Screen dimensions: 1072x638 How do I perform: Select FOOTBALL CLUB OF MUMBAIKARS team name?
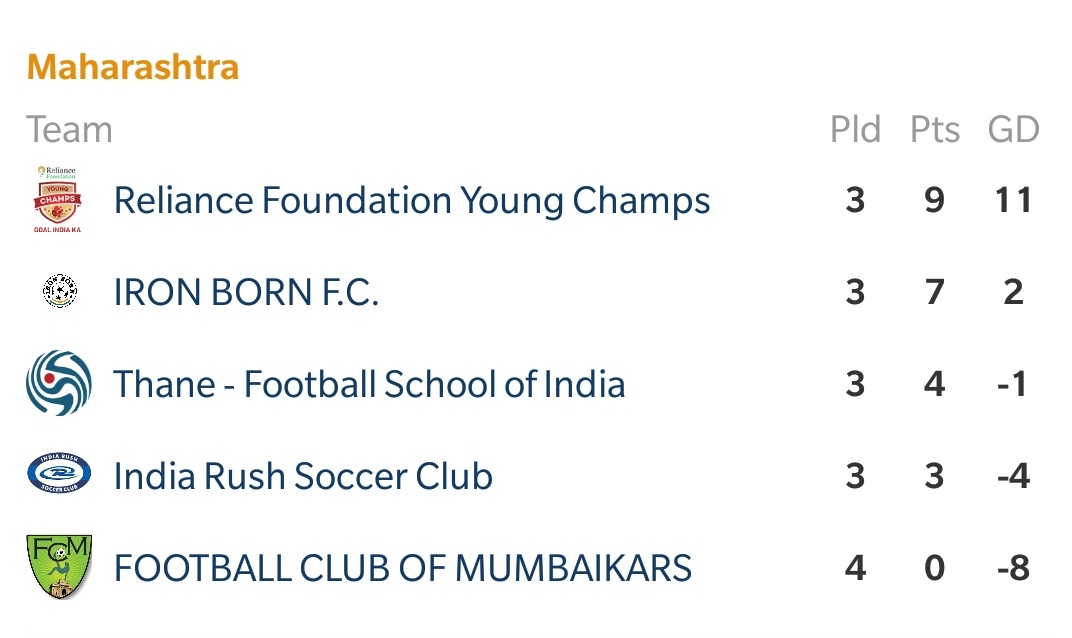click(x=403, y=568)
